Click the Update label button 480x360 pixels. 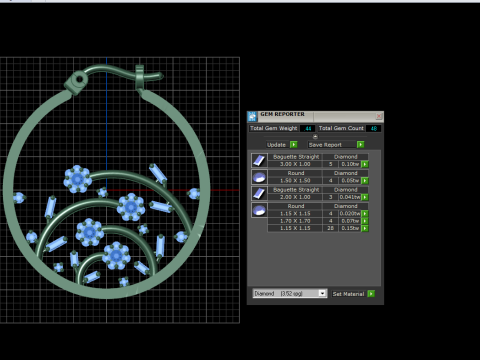pyautogui.click(x=276, y=145)
